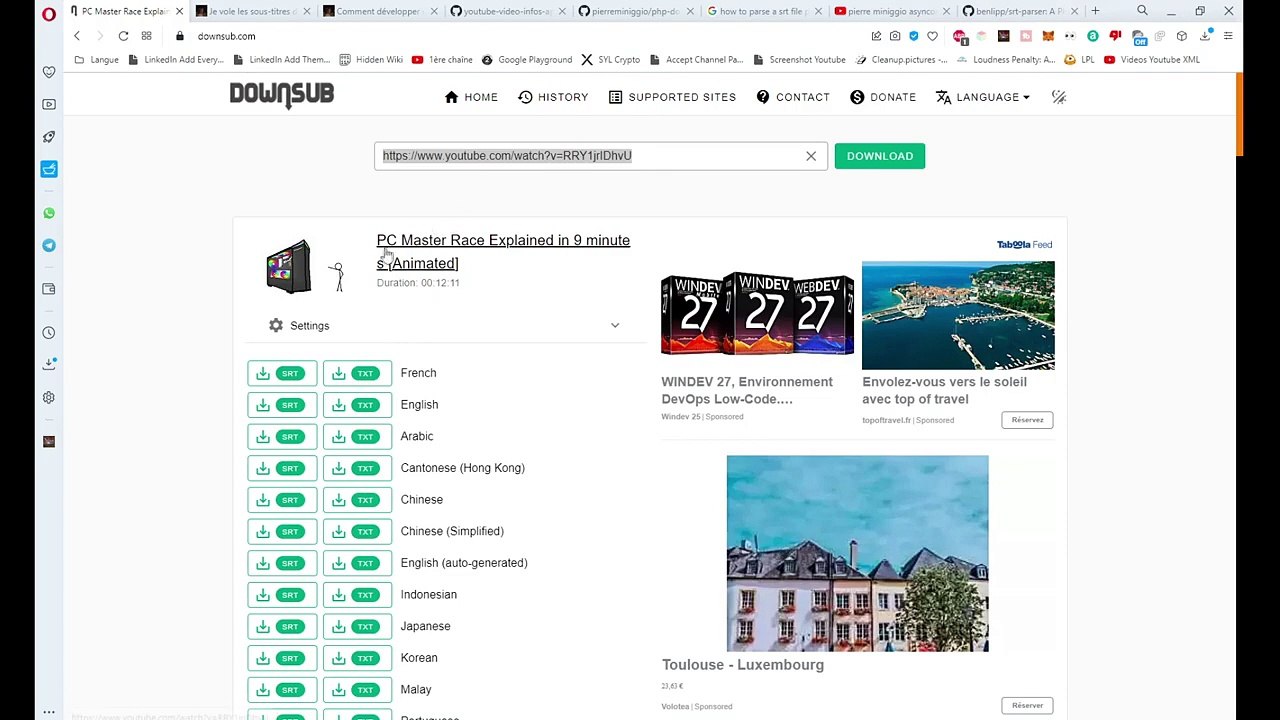Download French subtitles as SRT
The image size is (1280, 720).
282,373
